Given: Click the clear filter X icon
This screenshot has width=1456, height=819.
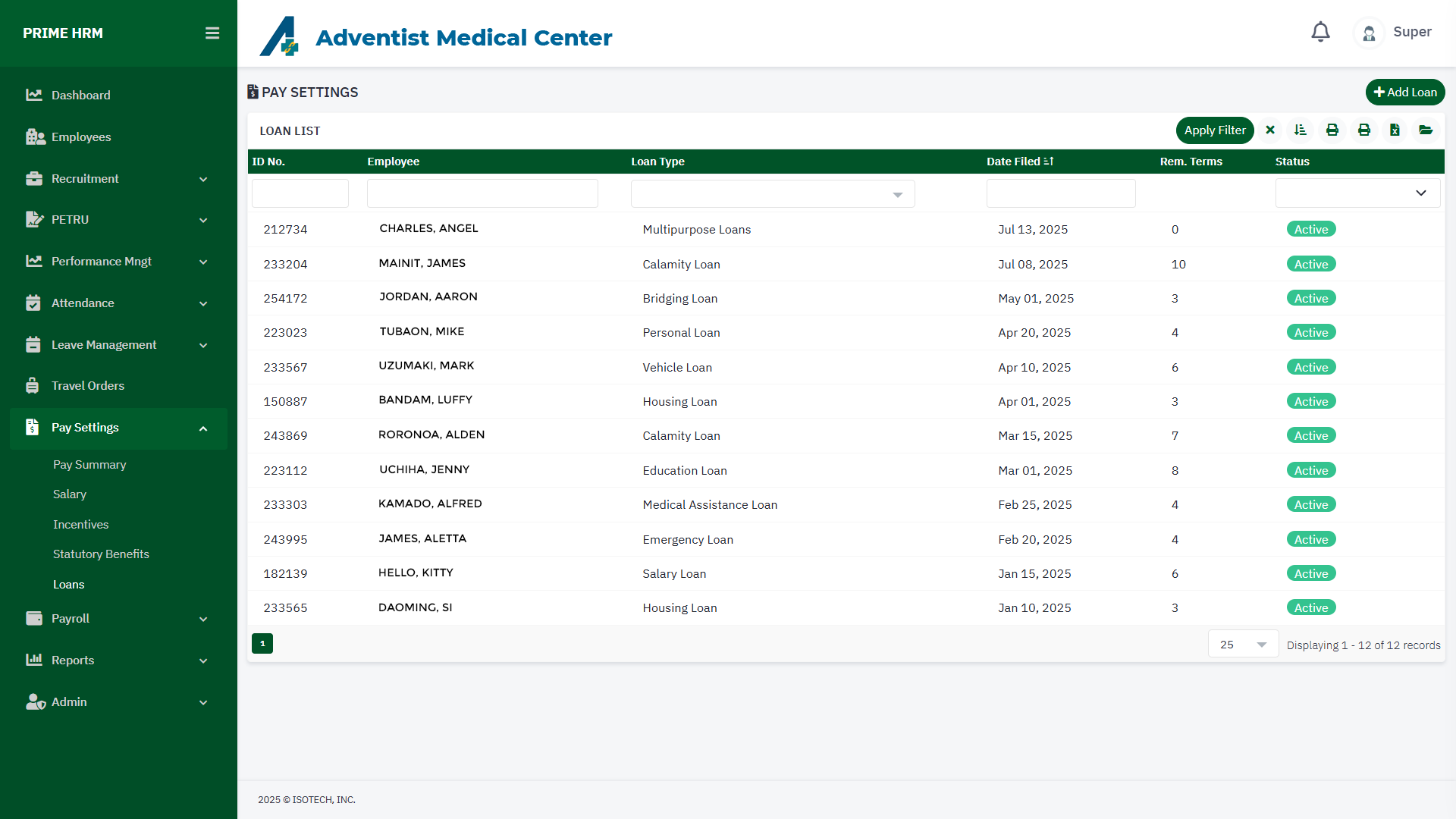Looking at the screenshot, I should pos(1270,130).
